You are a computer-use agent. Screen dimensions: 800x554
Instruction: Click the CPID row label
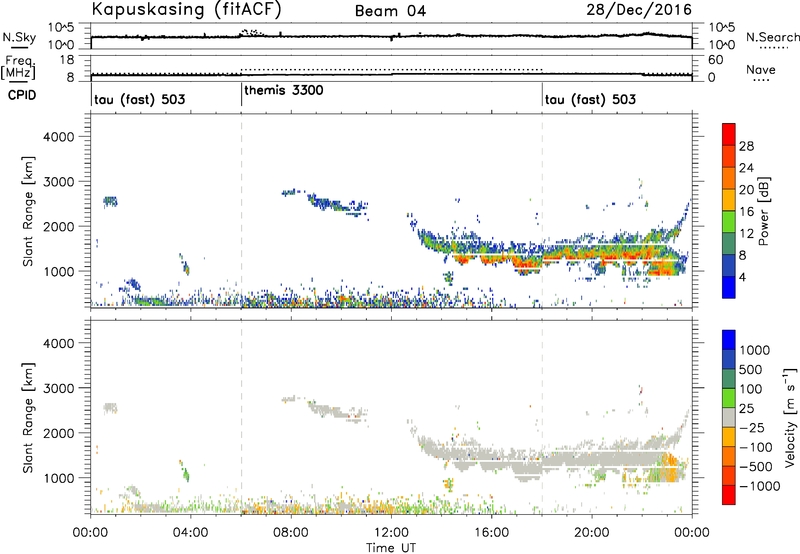tap(22, 95)
